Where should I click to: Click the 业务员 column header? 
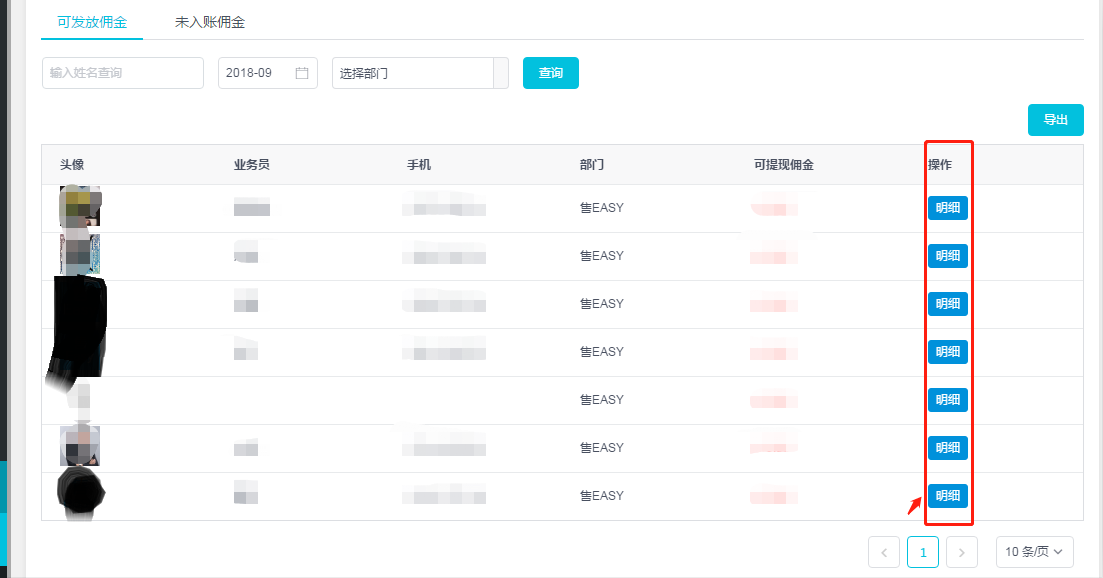pos(252,165)
